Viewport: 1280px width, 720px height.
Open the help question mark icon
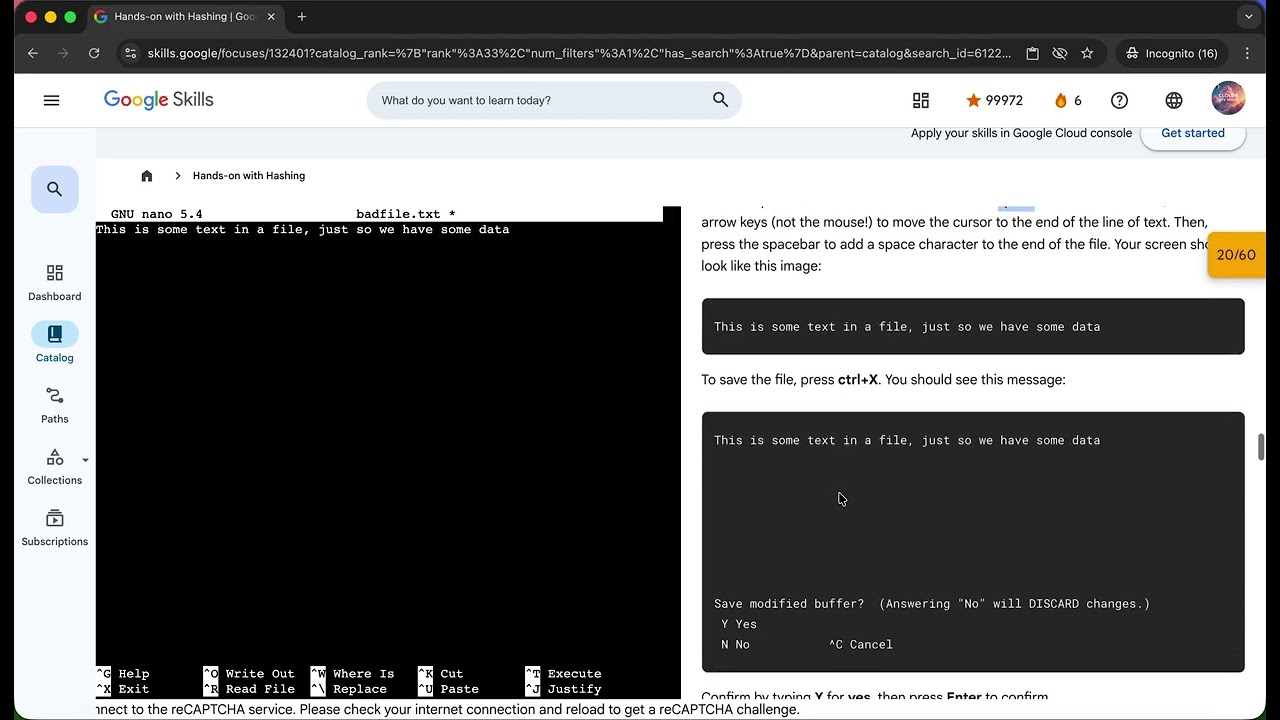point(1120,100)
